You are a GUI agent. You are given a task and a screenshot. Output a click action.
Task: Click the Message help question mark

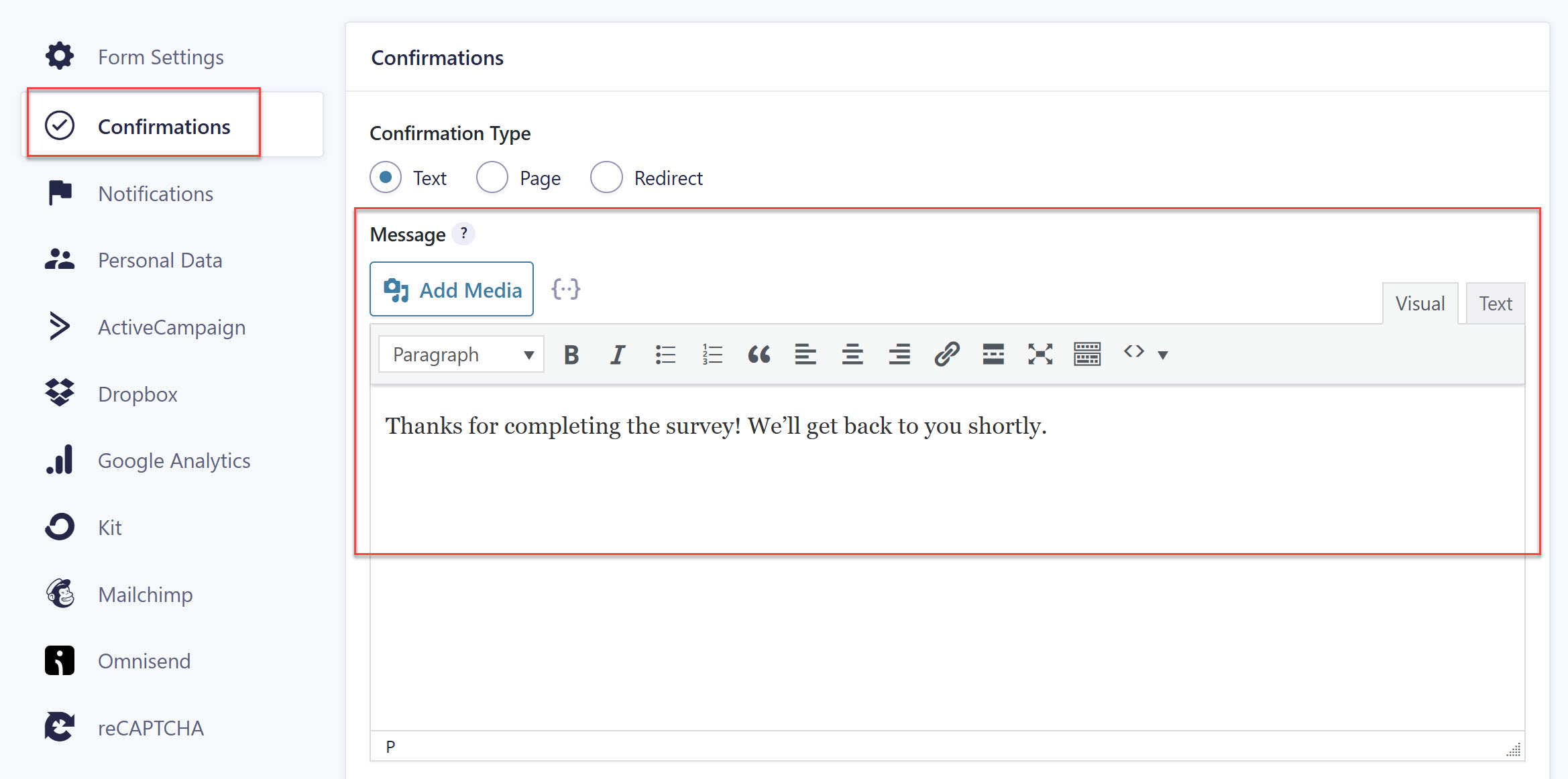point(463,234)
